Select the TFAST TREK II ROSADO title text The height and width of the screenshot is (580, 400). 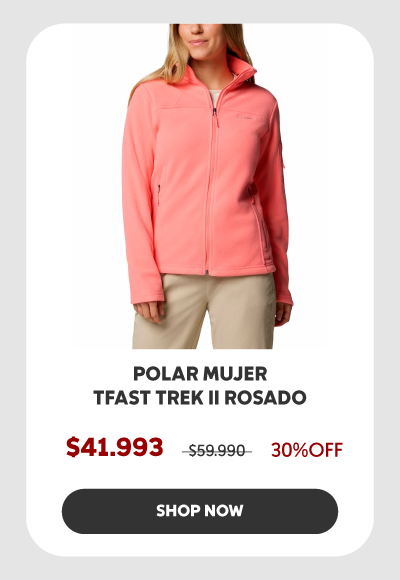200,398
